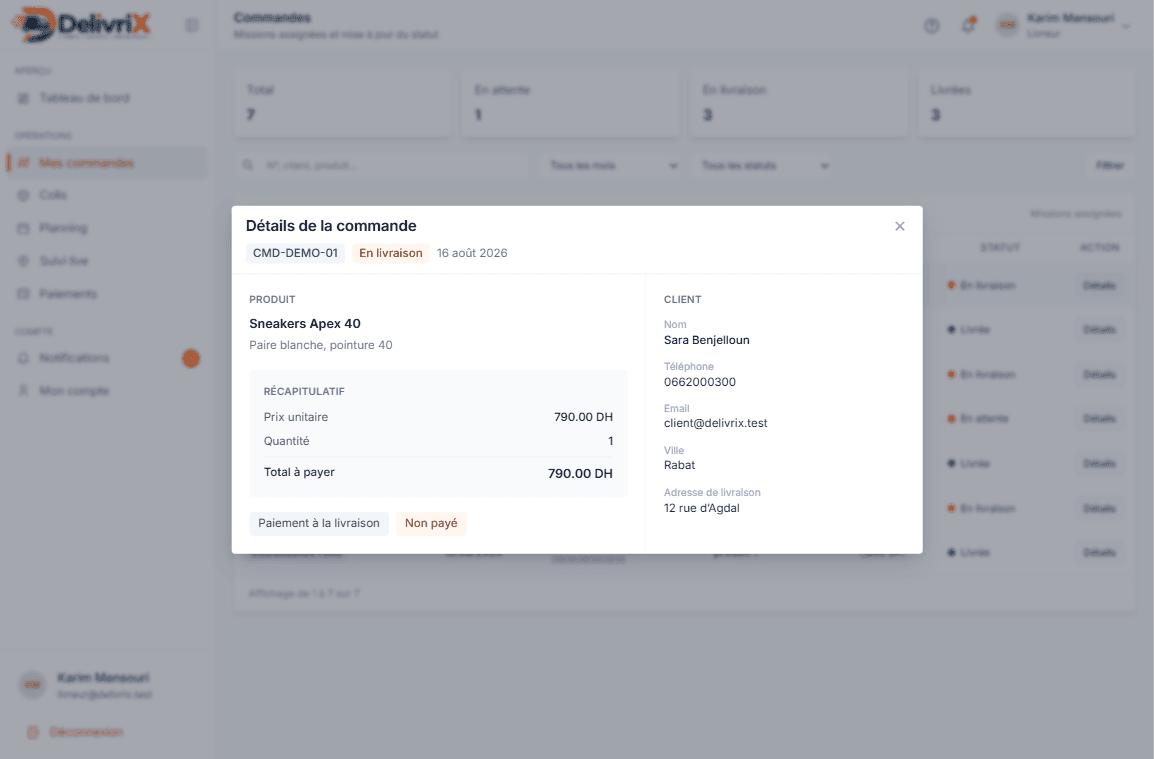
Task: Open Détails for the En attente order
Action: [x=1099, y=419]
